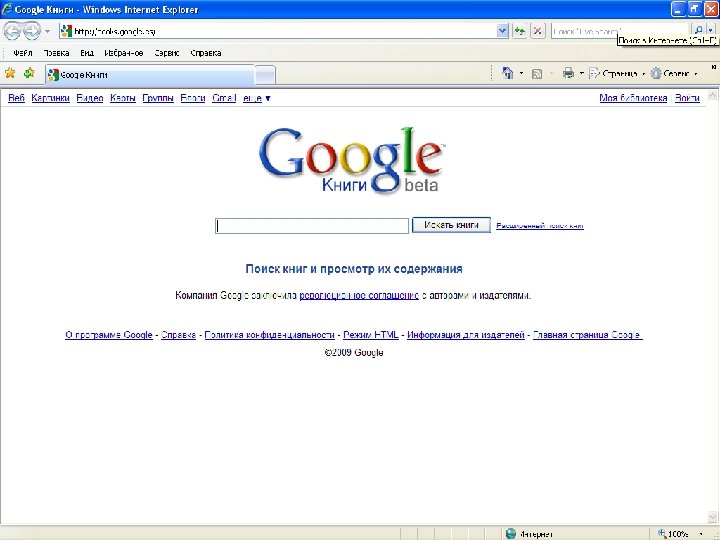Click the RSS feeds icon
Image resolution: width=720 pixels, height=540 pixels.
pos(537,73)
